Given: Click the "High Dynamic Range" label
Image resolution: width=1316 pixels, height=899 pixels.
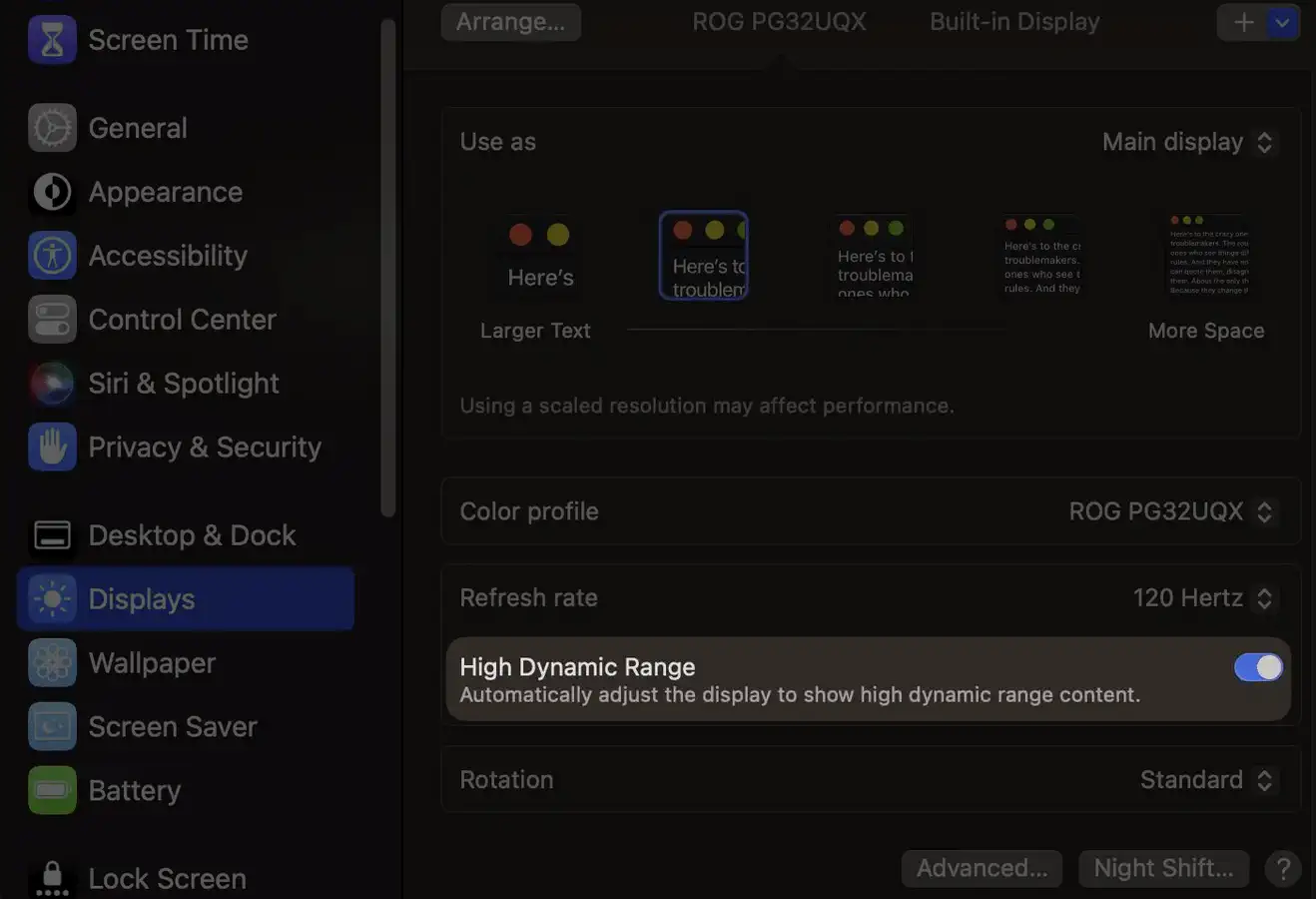Looking at the screenshot, I should (x=577, y=667).
